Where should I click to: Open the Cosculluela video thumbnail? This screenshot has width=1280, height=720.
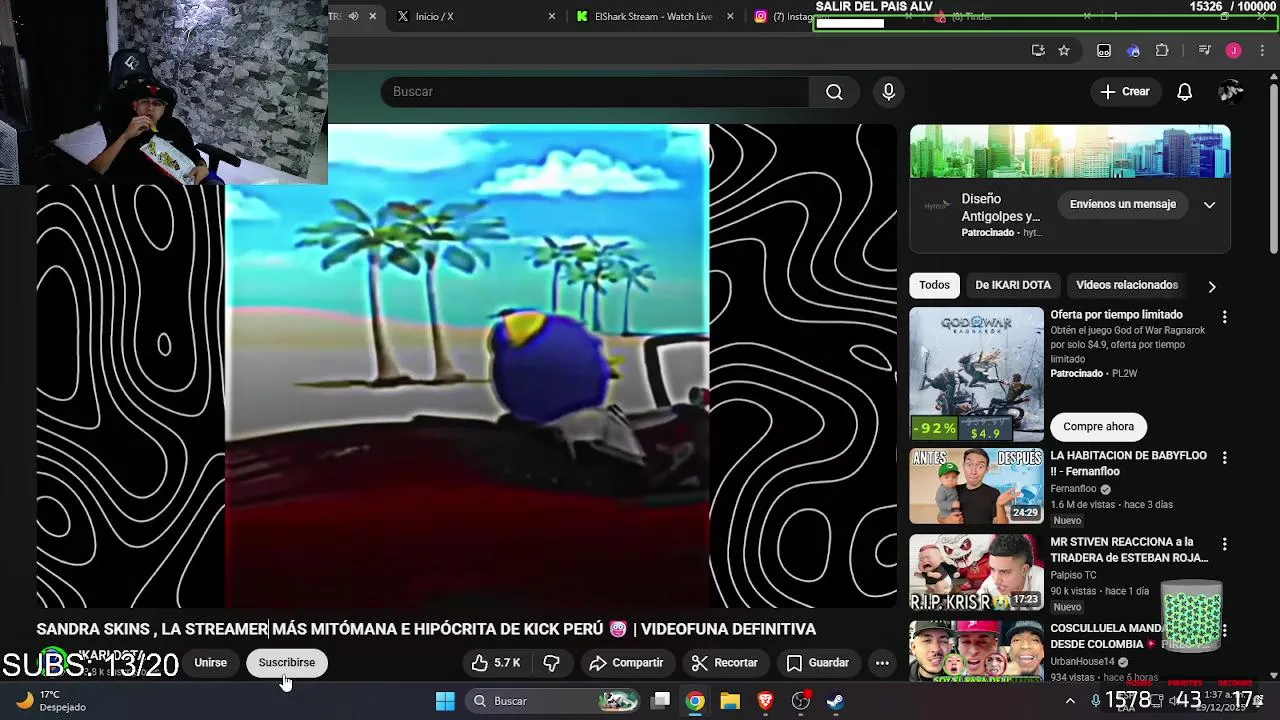coord(976,650)
